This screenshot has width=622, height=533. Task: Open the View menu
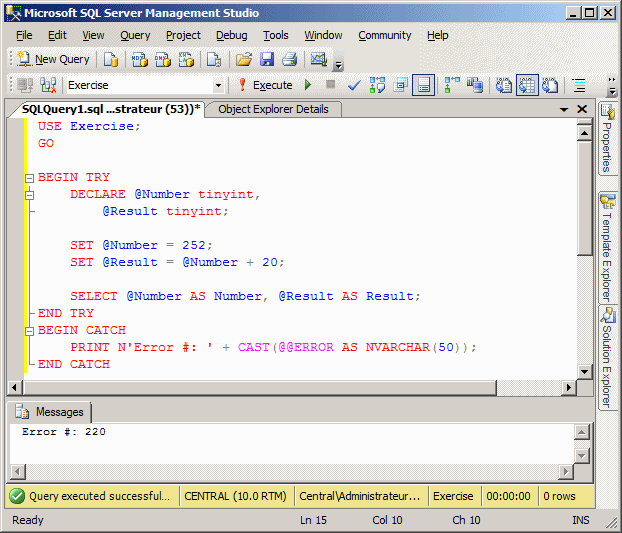pos(93,35)
